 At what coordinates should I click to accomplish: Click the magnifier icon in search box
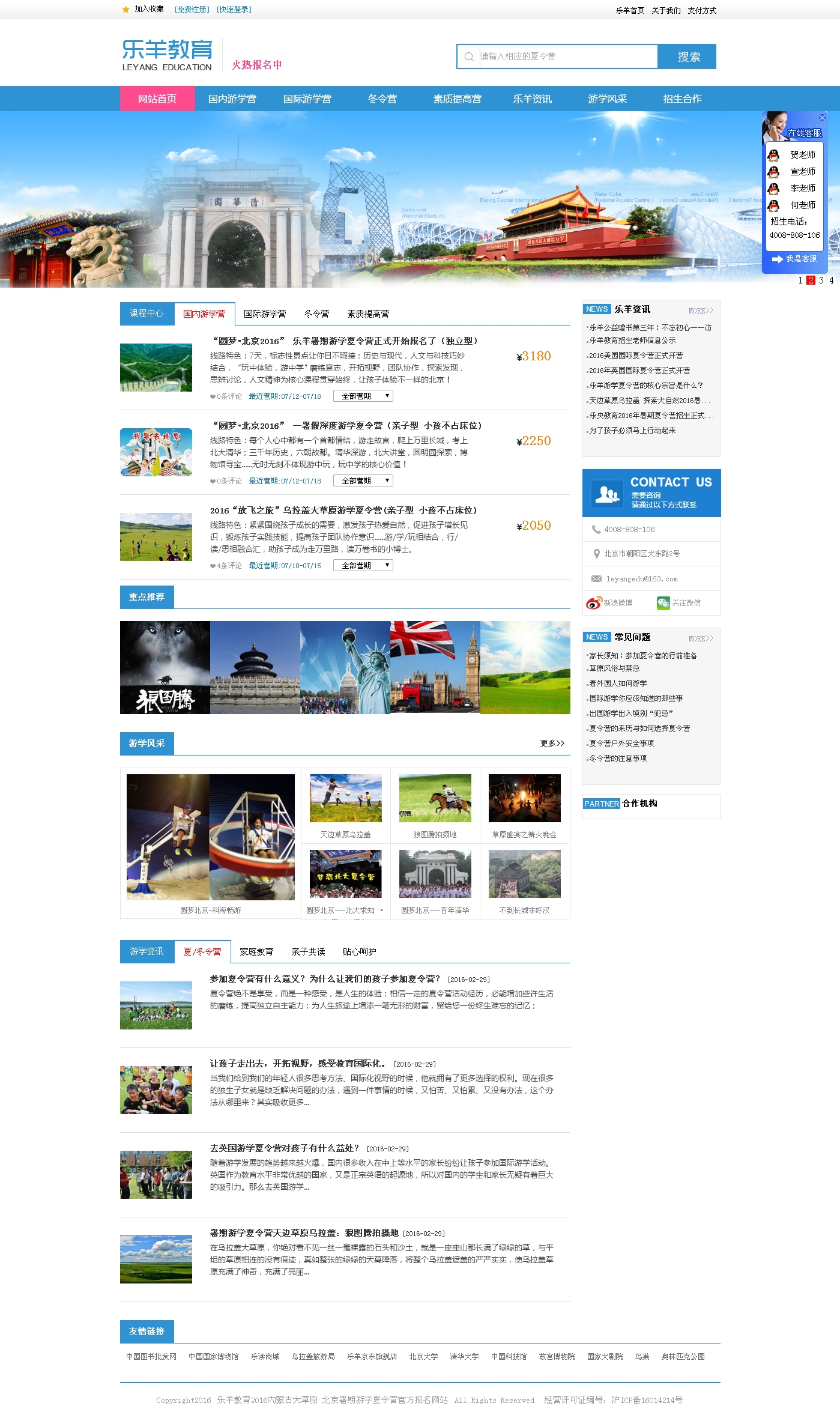[x=469, y=56]
